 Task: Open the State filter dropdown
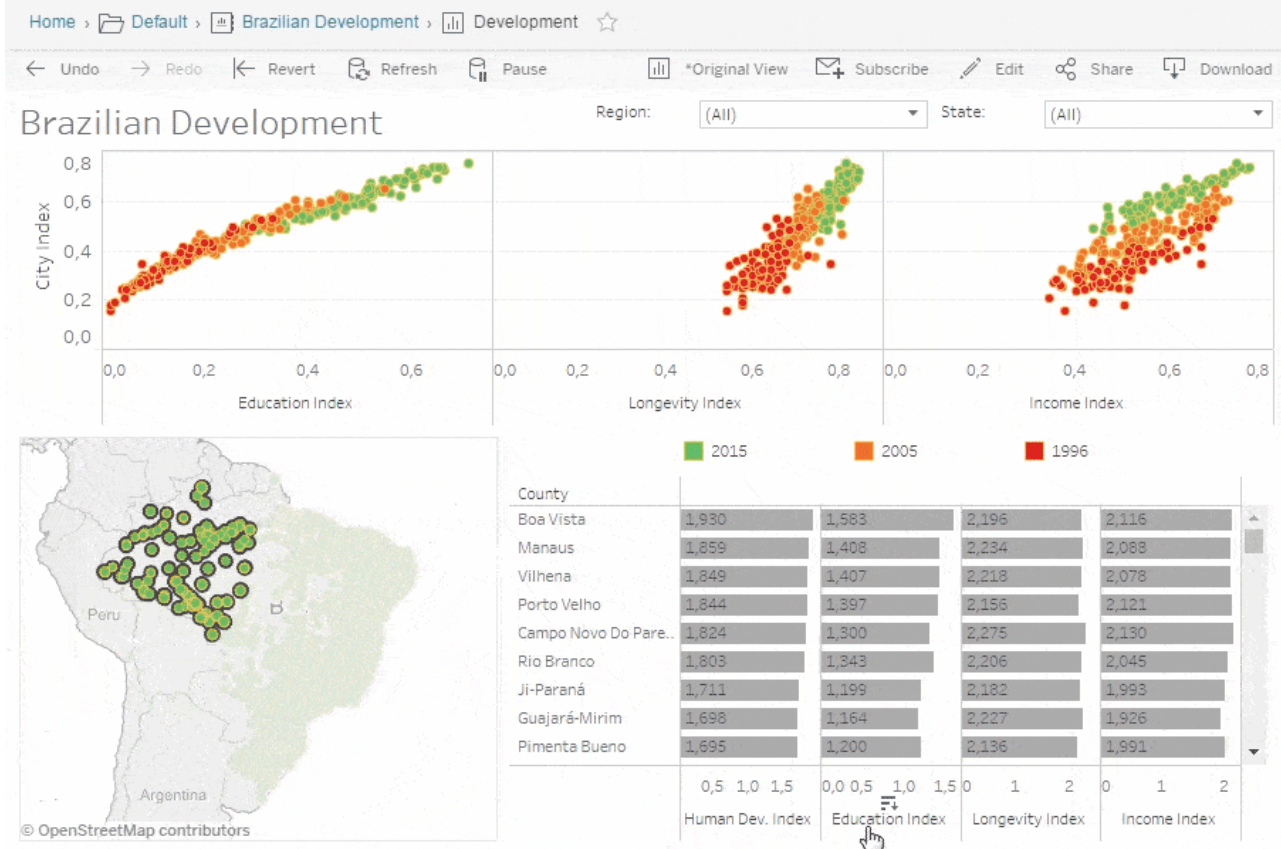(1257, 114)
